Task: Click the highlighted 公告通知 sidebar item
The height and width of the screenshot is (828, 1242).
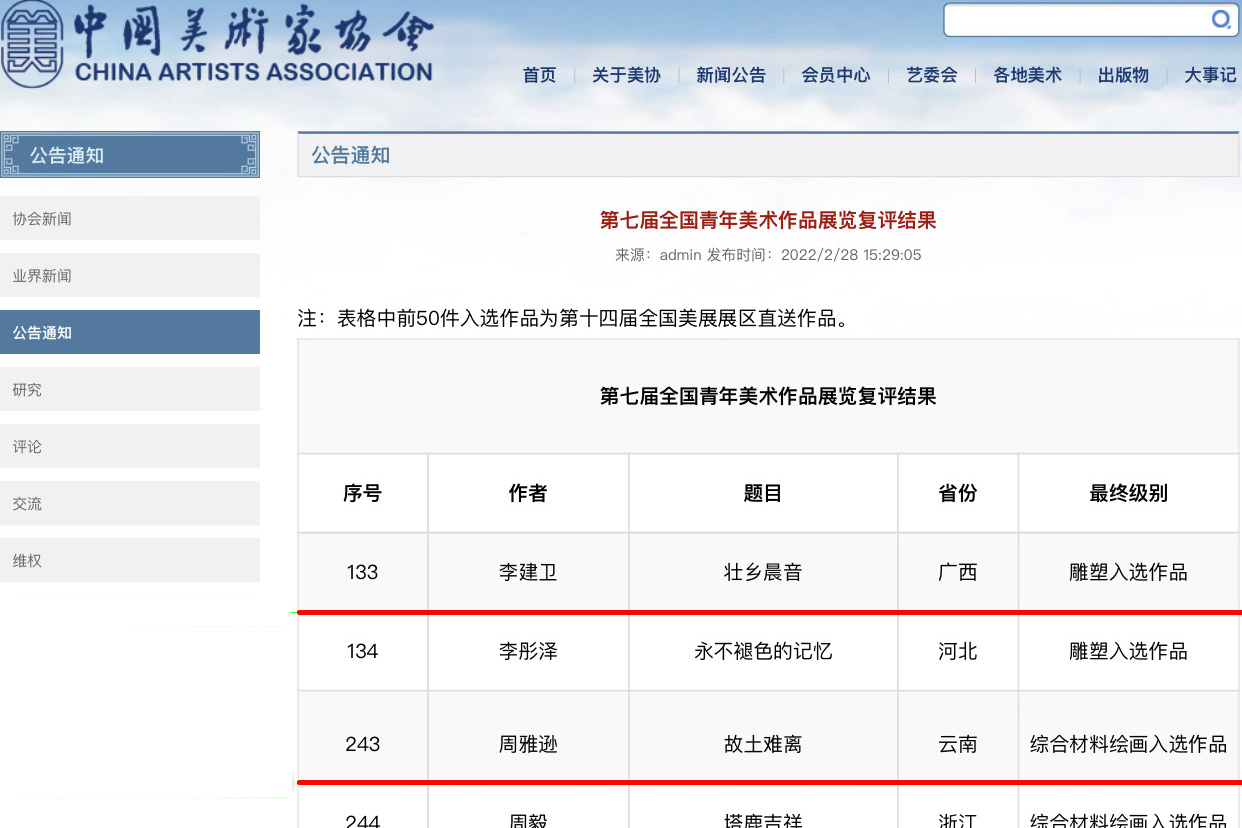Action: [130, 332]
